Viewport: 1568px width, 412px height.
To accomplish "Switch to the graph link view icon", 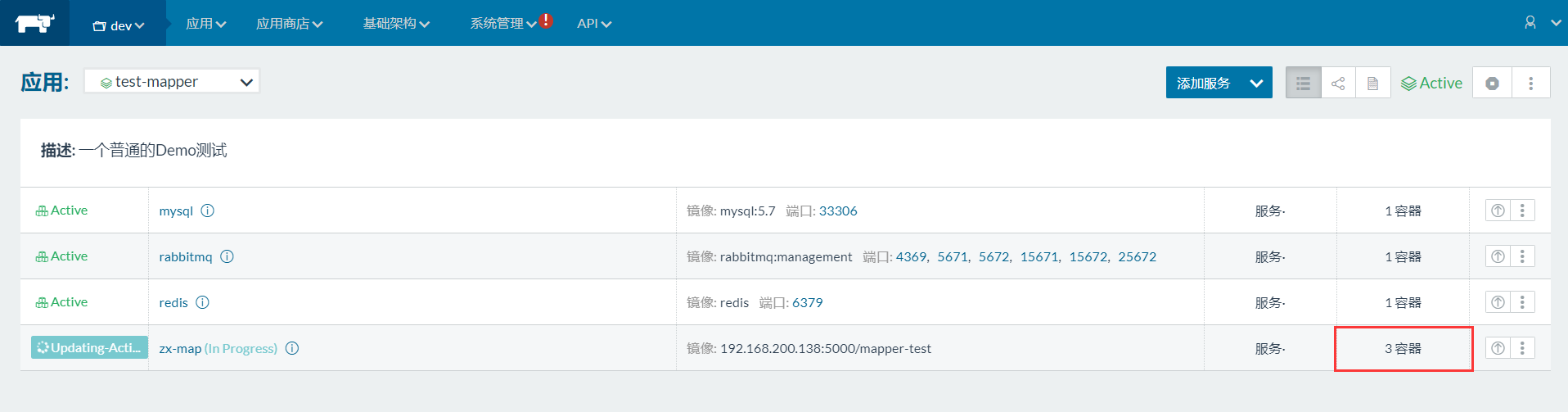I will (x=1338, y=83).
